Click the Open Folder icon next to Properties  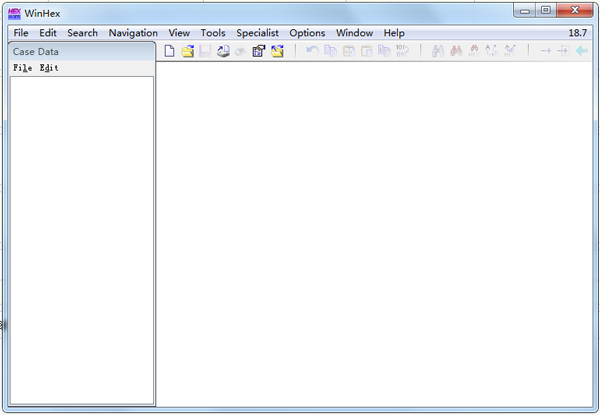(277, 50)
